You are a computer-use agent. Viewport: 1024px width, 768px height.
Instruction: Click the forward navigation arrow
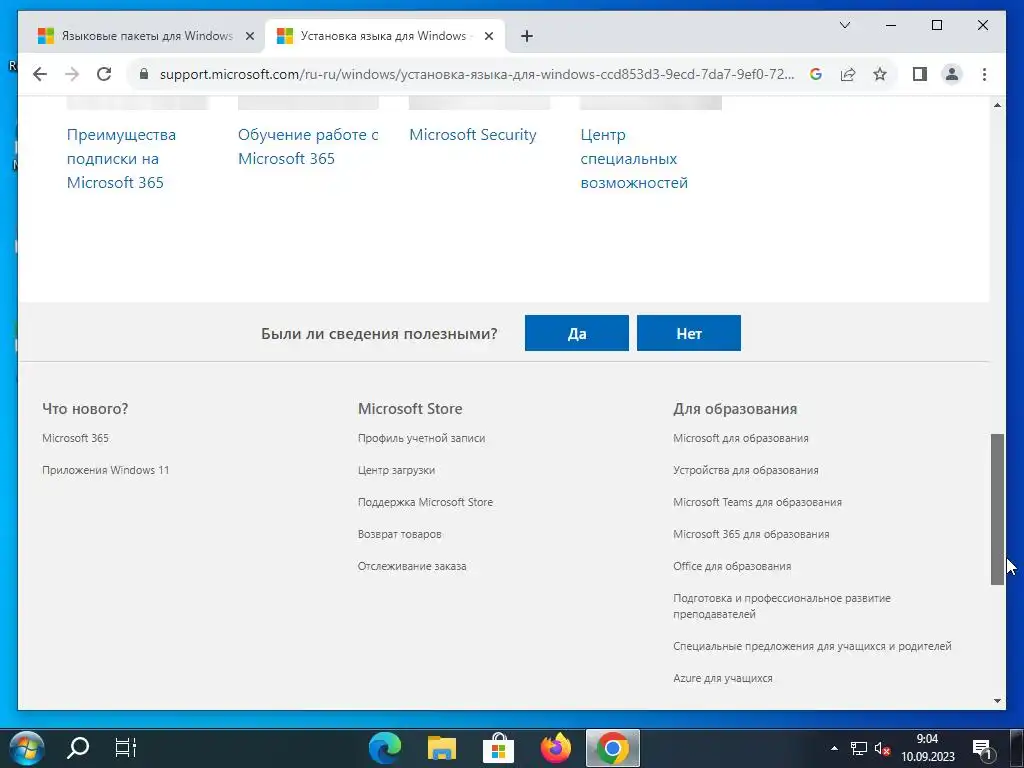pos(72,74)
